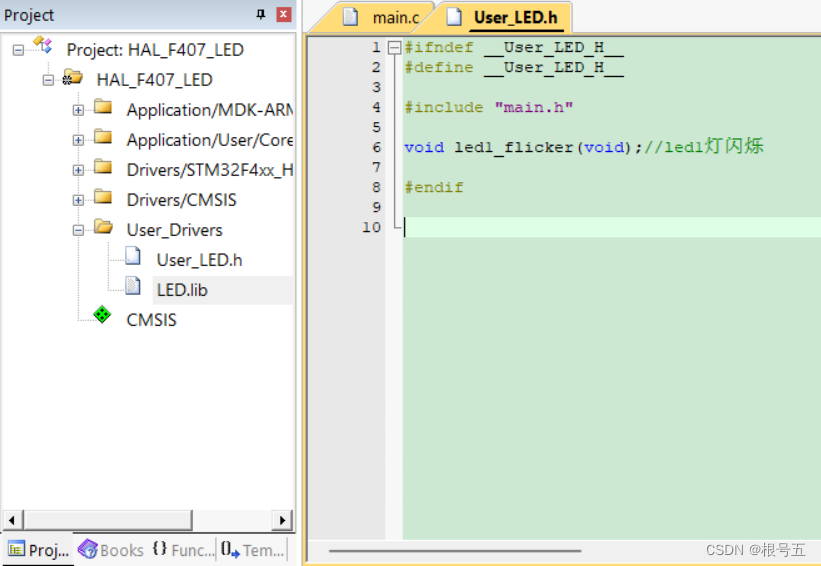Select Application/User/Core group label
The height and width of the screenshot is (566, 821).
click(x=209, y=140)
